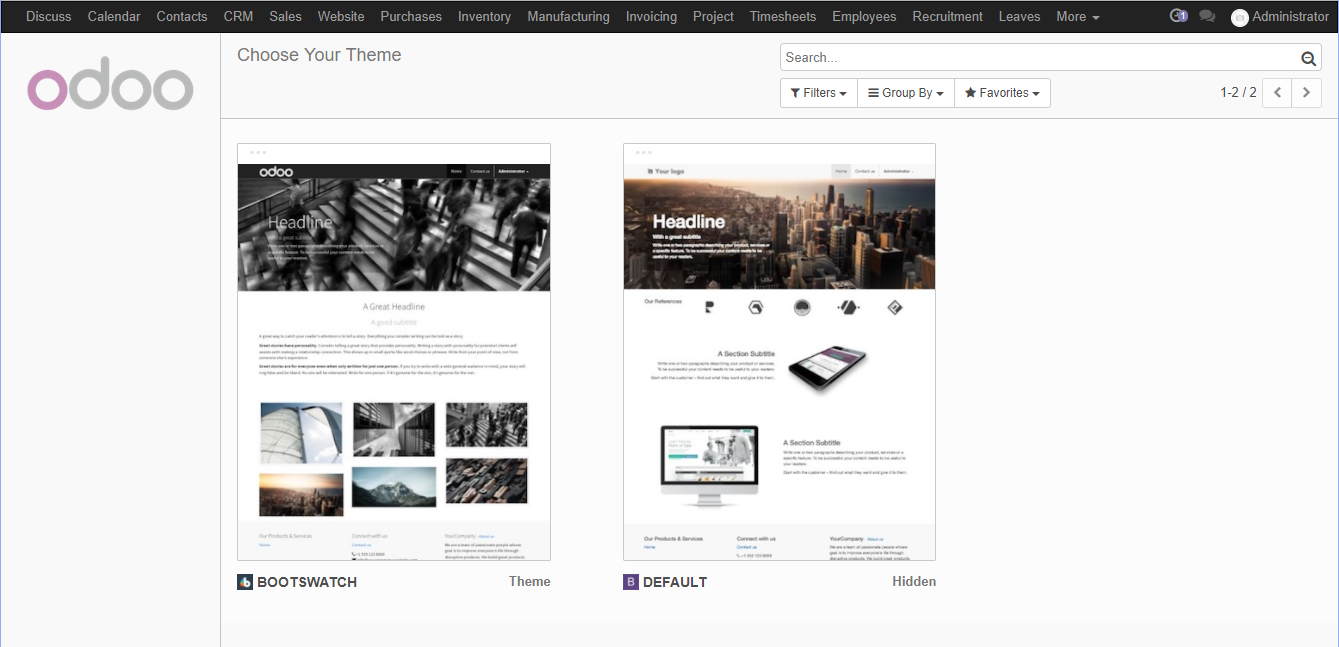Open the Manufacturing module

[568, 16]
